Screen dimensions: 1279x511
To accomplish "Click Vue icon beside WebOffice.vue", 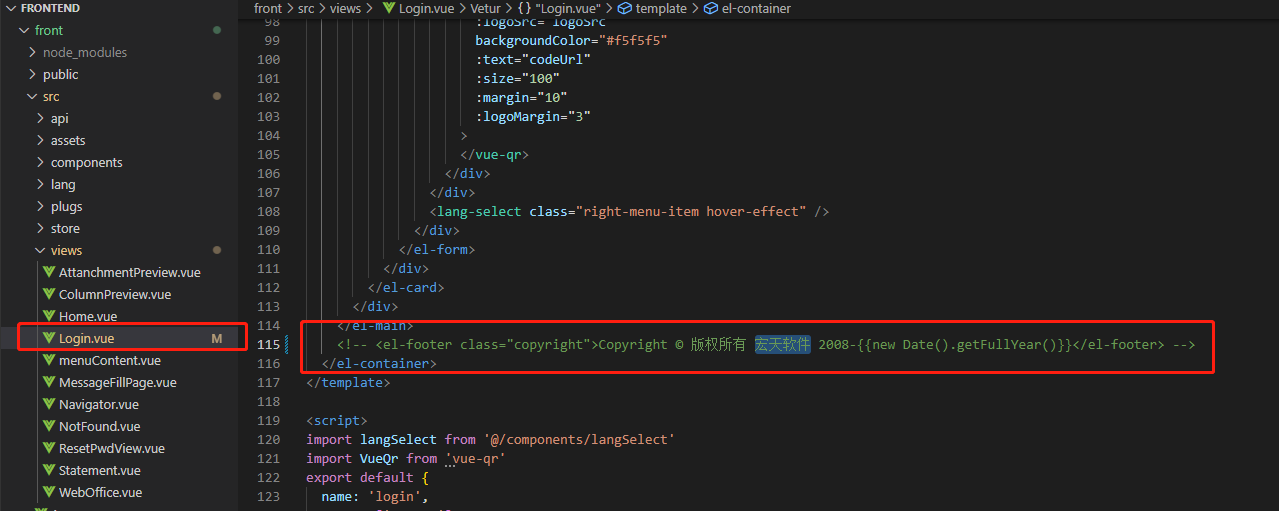I will [x=48, y=492].
